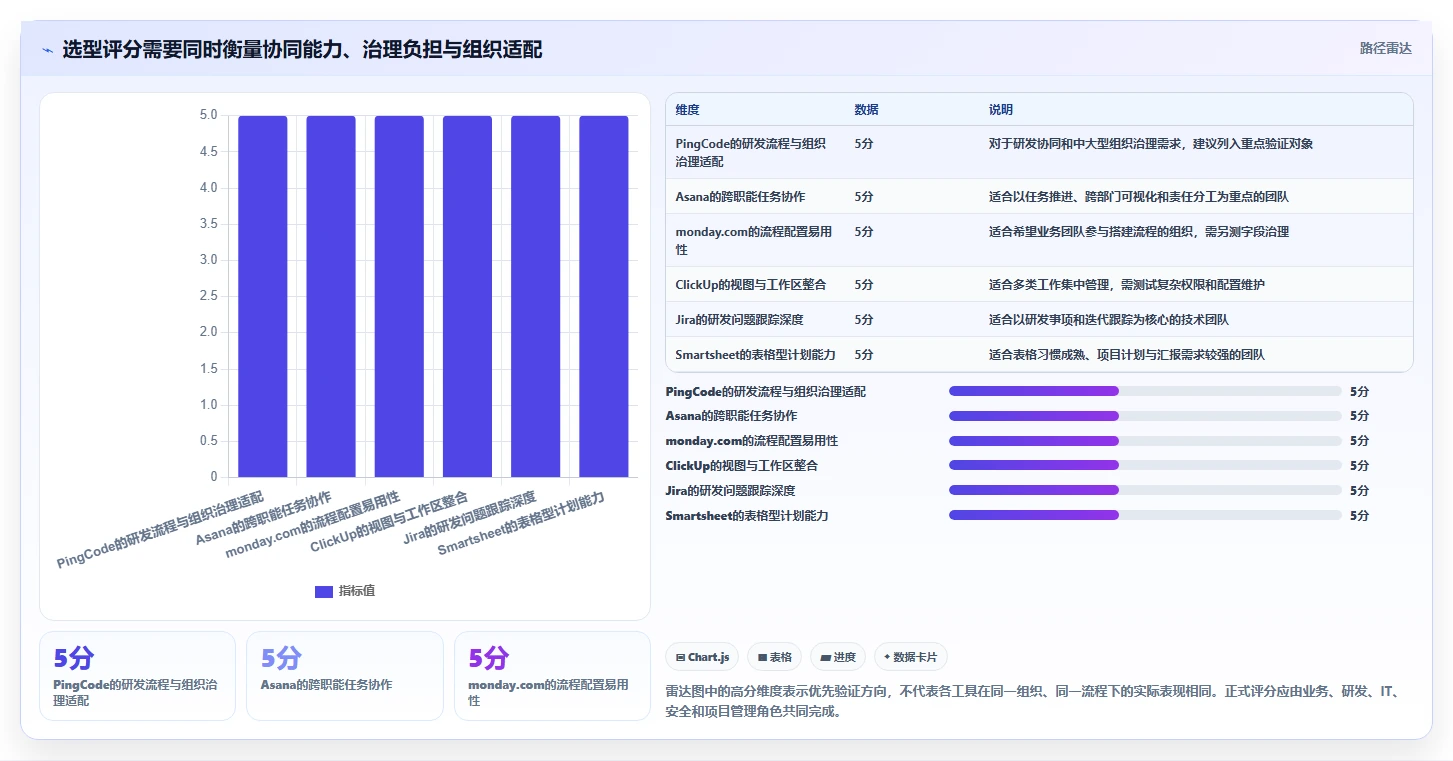Click the header icon beside the title
Viewport: 1453px width, 761px height.
[x=47, y=50]
